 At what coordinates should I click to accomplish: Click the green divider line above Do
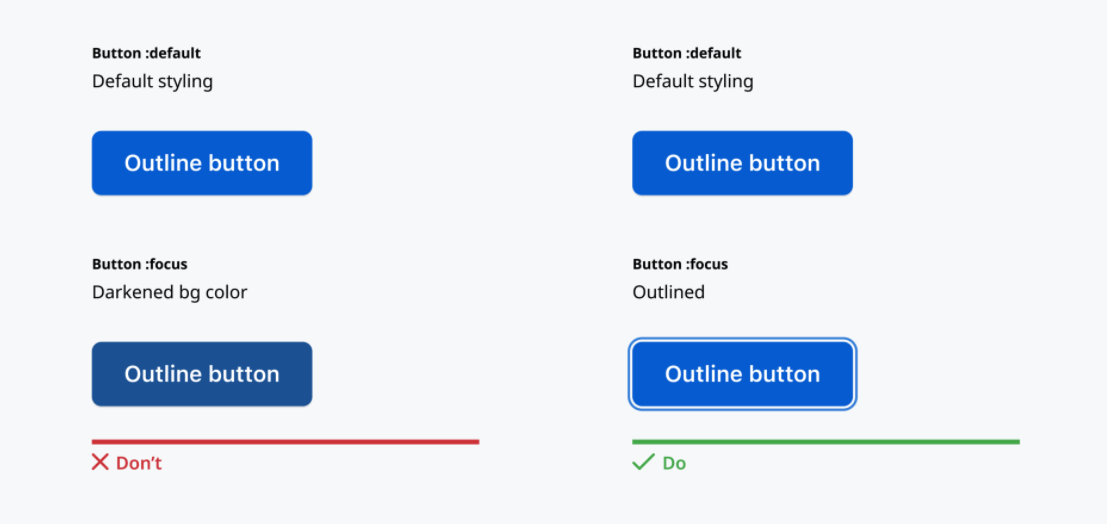point(826,442)
